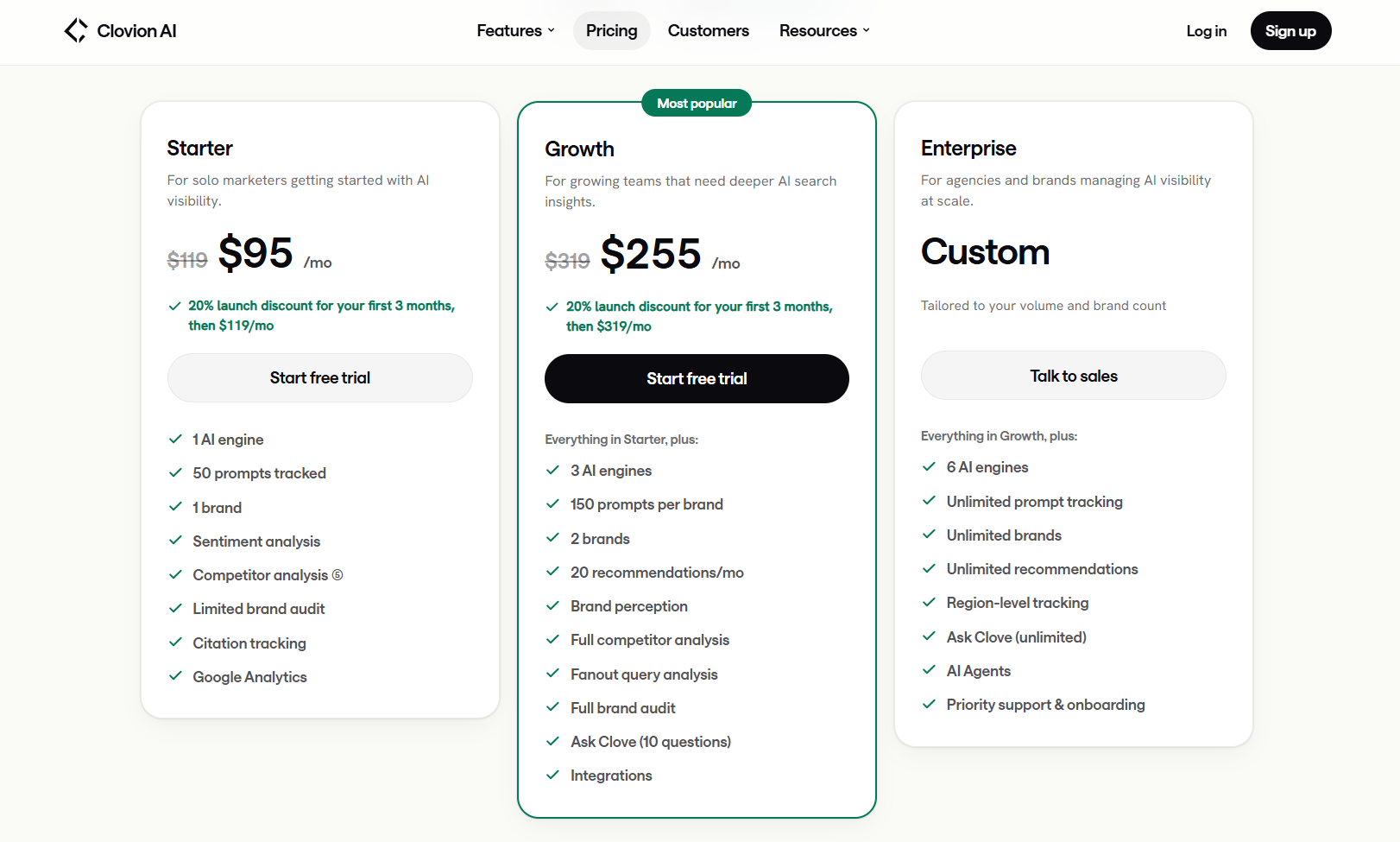Image resolution: width=1400 pixels, height=842 pixels.
Task: Click the checkmark beside Google Analytics
Action: click(175, 676)
